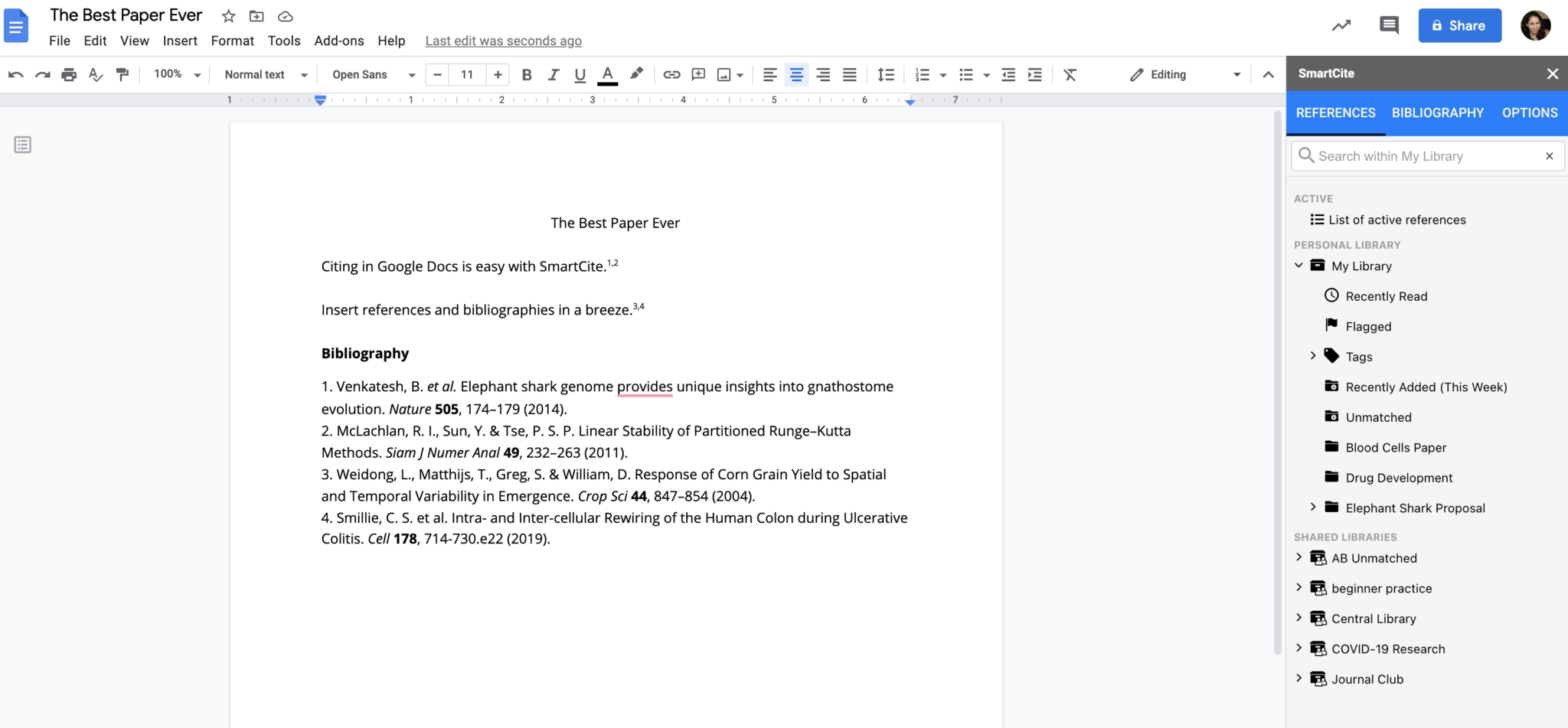This screenshot has height=728, width=1568.
Task: Expand the Tags section in My Library
Action: 1314,356
